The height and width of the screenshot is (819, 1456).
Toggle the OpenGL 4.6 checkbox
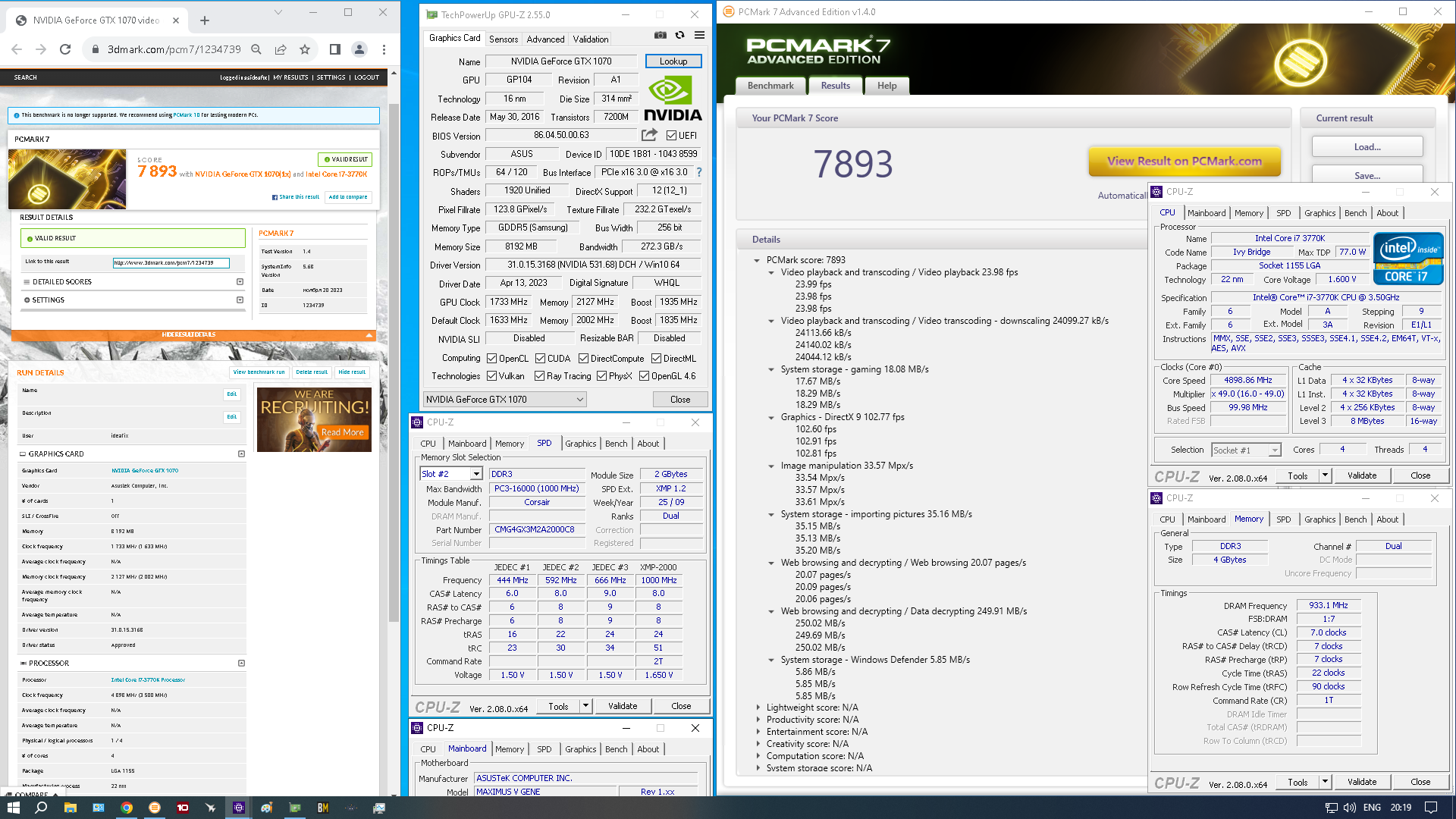(644, 376)
